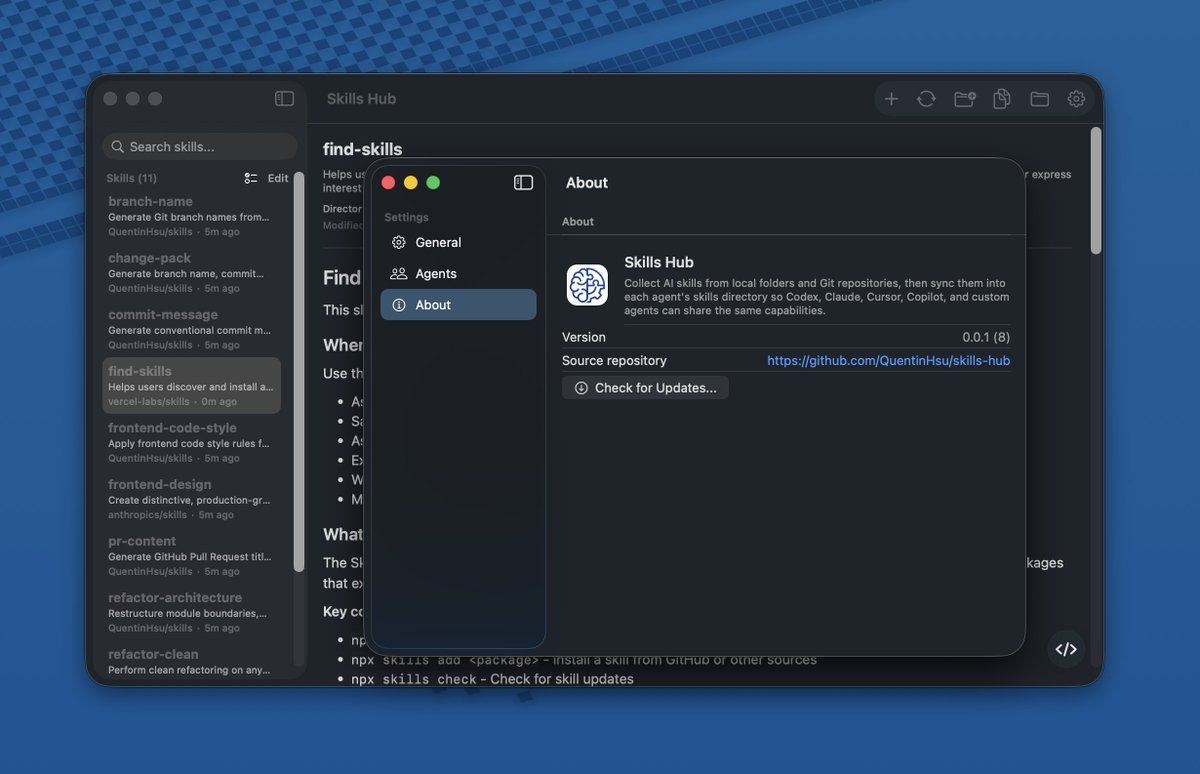Open settings via the gear toolbar icon
Screen dimensions: 1200x774
1076,99
